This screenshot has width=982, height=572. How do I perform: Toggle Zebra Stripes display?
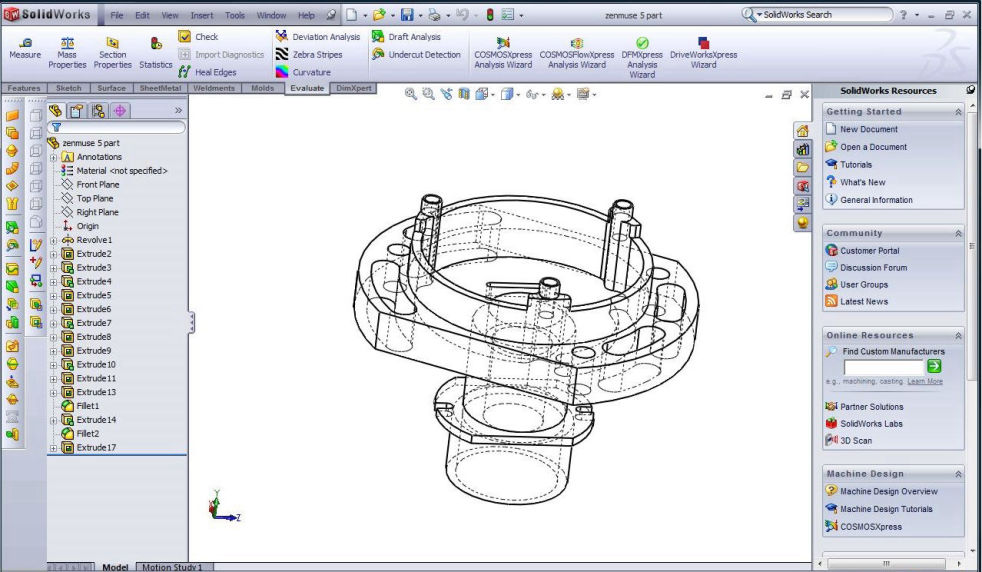tap(282, 55)
